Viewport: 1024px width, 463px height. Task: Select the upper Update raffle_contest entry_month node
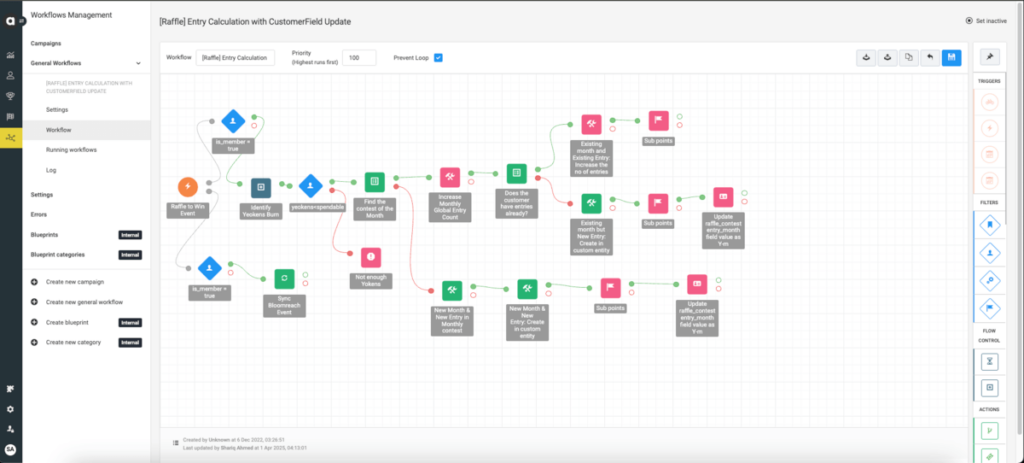point(723,197)
